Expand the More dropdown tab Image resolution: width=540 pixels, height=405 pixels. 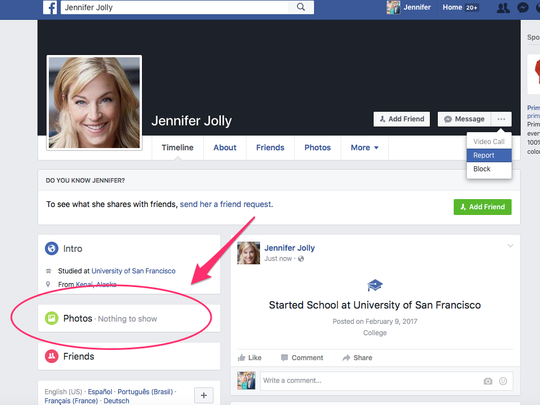point(364,148)
